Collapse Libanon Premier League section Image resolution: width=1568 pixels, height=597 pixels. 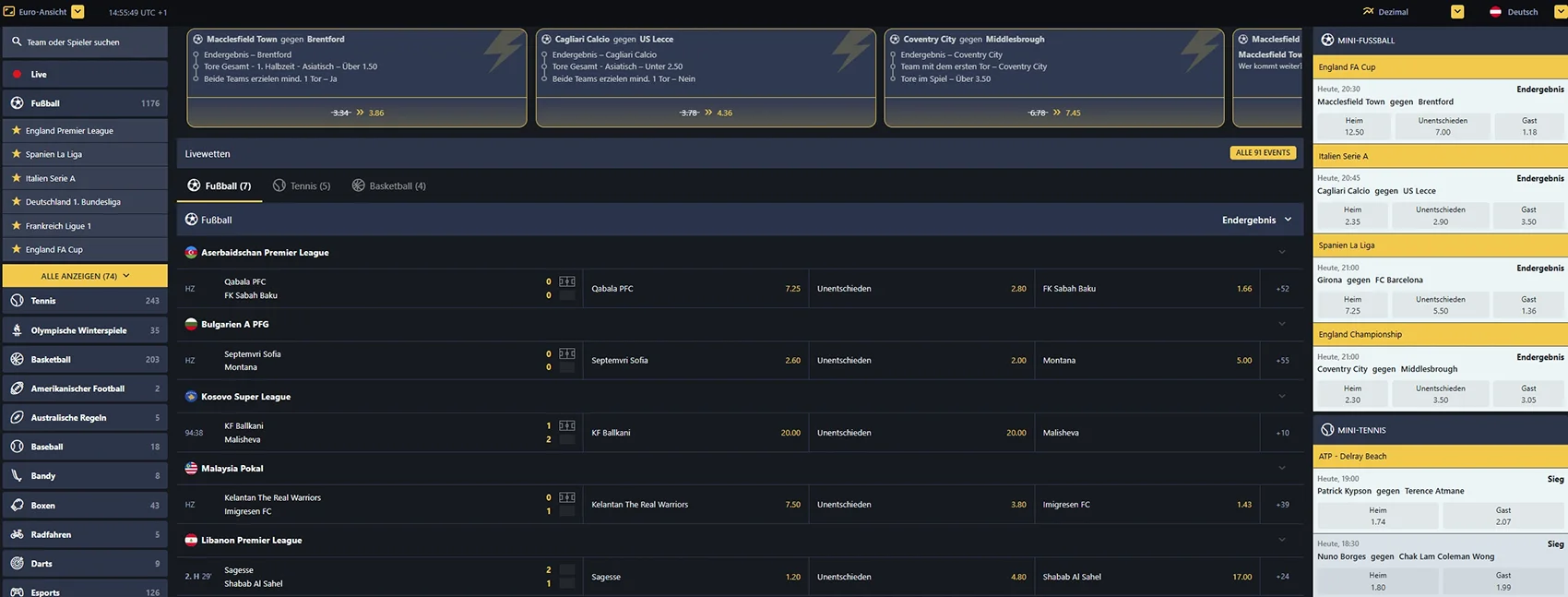tap(1281, 540)
